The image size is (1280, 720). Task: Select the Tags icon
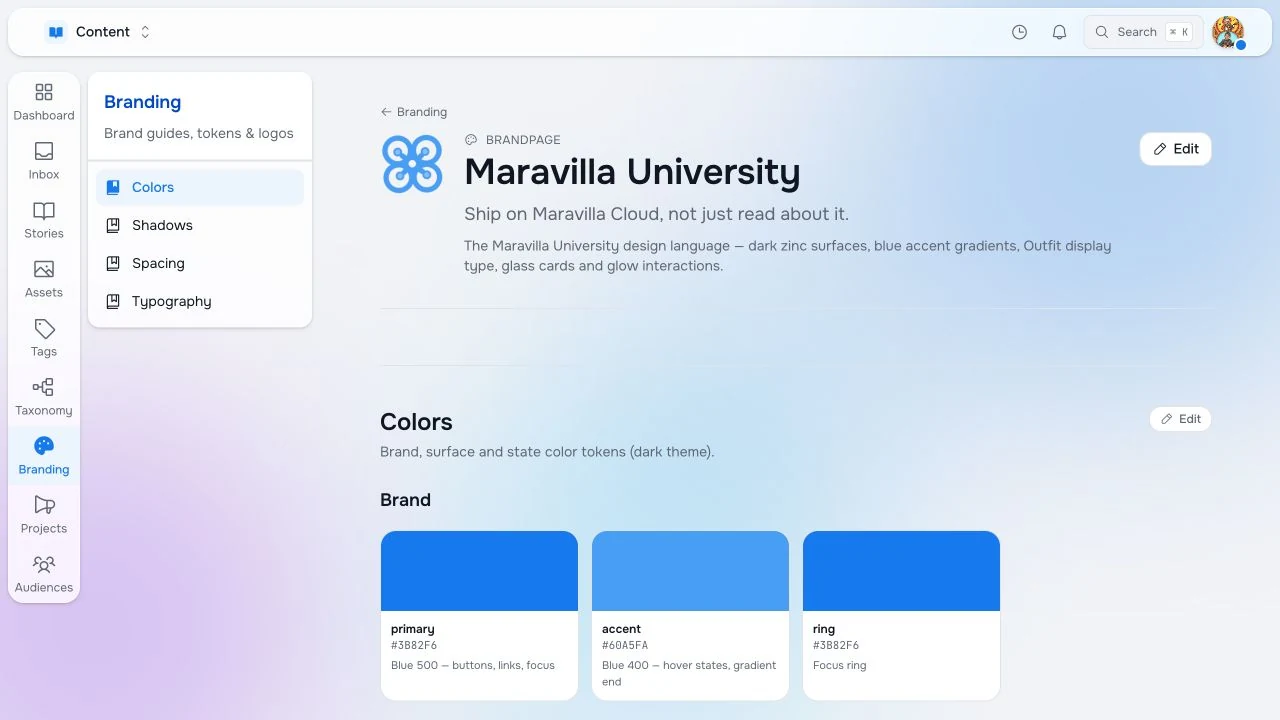tap(44, 328)
